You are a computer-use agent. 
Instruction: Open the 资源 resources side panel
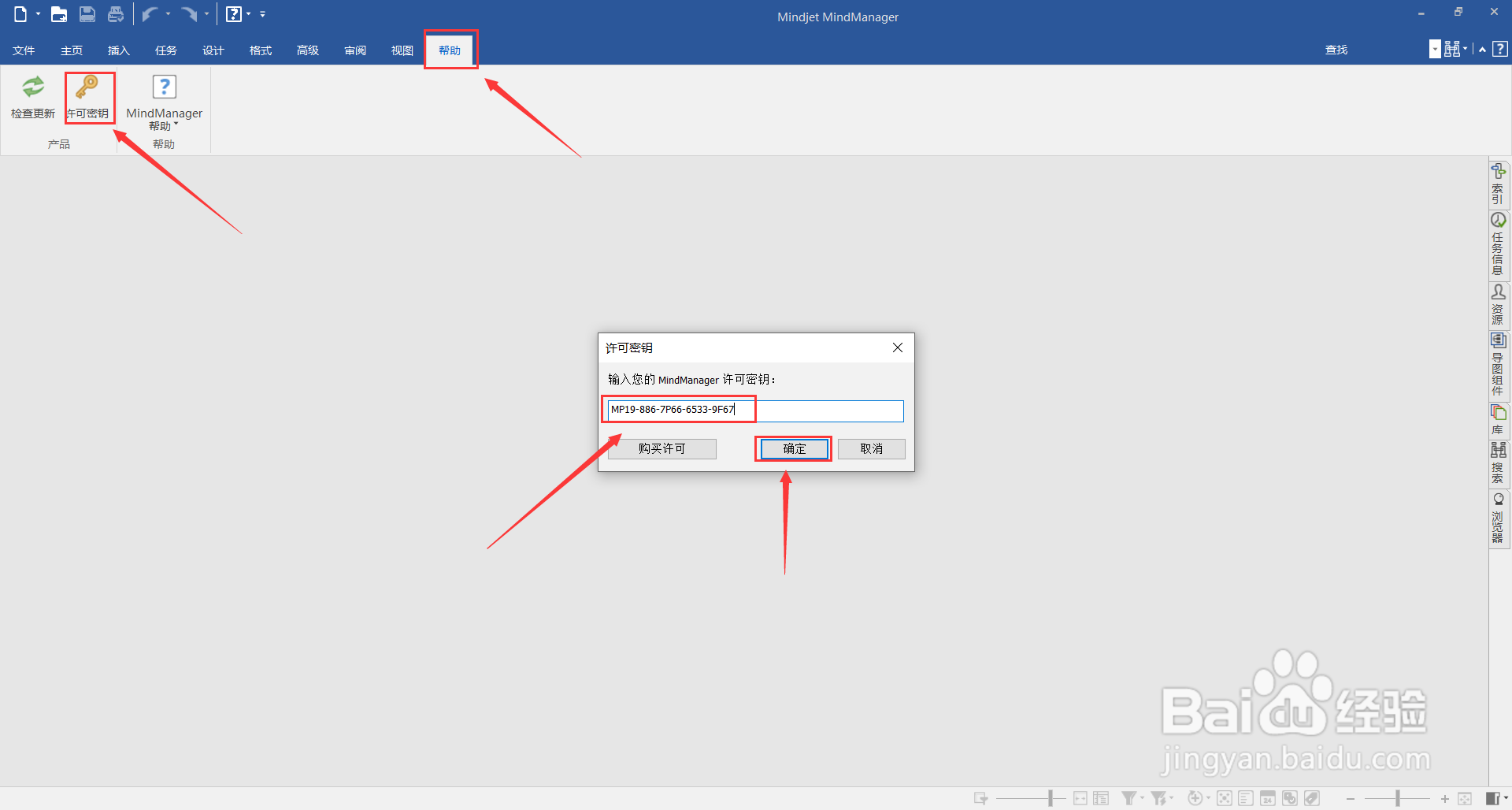click(x=1498, y=305)
